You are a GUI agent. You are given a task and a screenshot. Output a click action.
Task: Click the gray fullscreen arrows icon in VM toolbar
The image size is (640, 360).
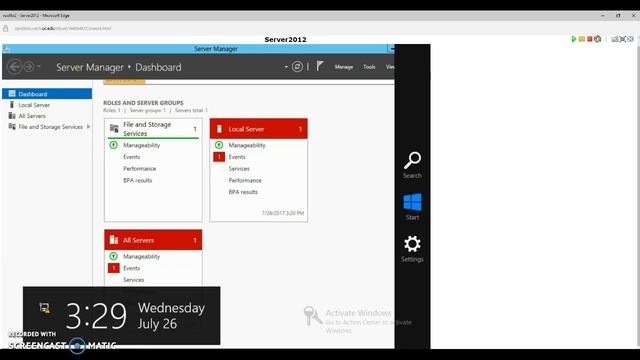click(x=622, y=39)
